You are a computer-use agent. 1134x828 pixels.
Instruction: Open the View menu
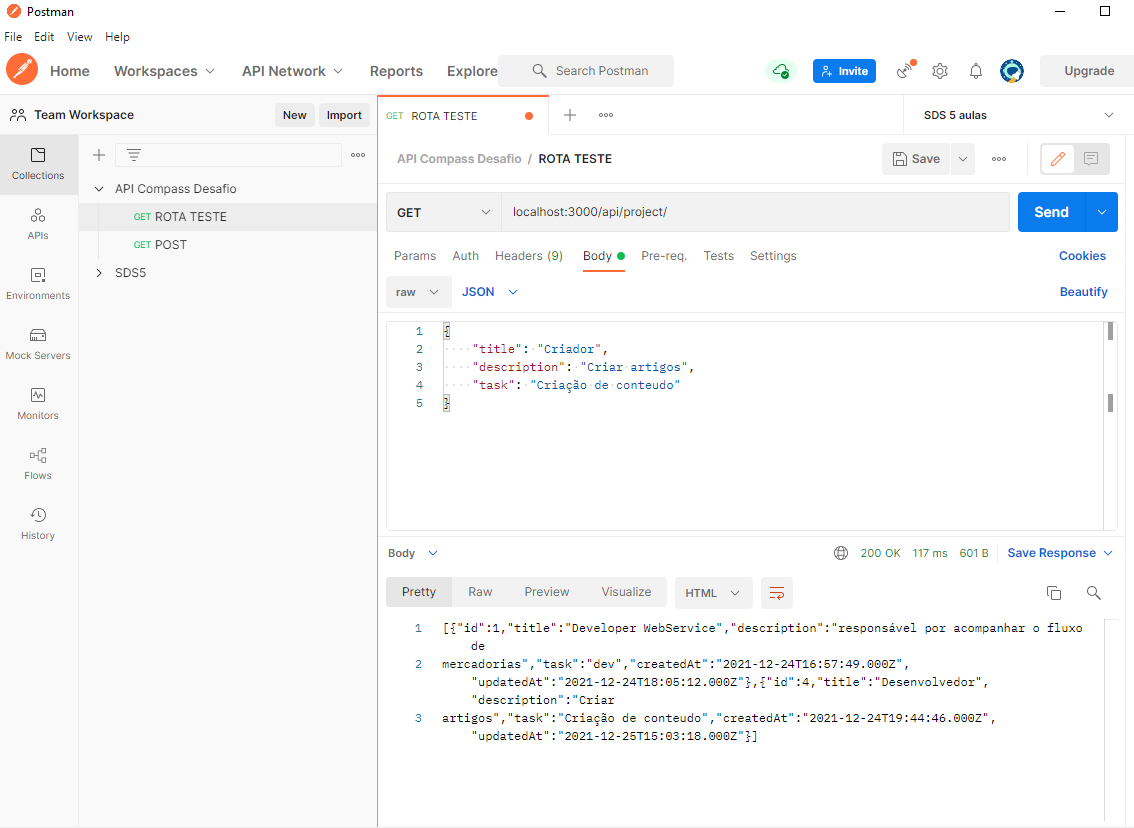[x=79, y=36]
